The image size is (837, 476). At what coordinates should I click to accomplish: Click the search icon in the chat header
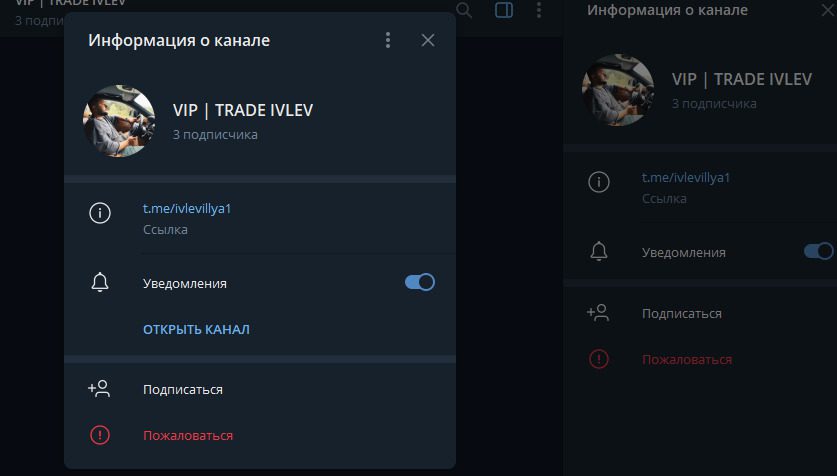(x=464, y=10)
